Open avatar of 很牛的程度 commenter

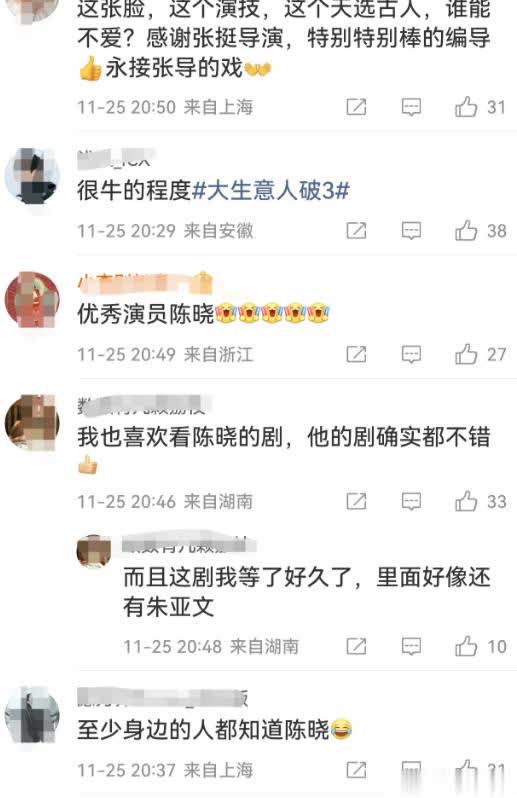coord(32,176)
